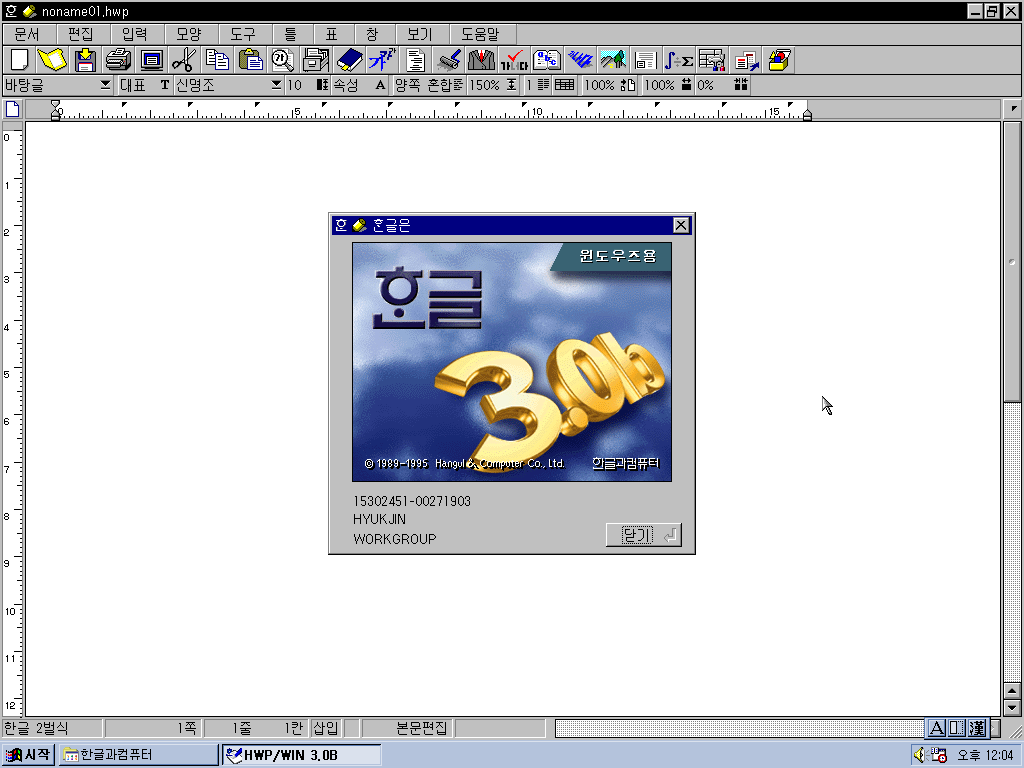Change the 0% character spacing control

click(722, 85)
